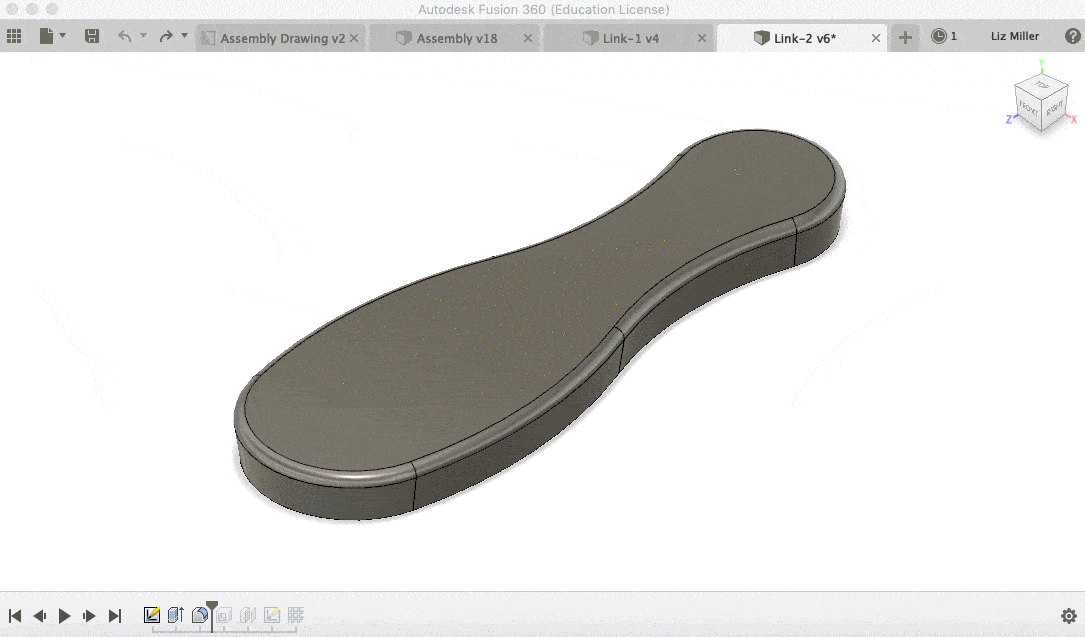Click the Liz Miller account name
This screenshot has height=637, width=1085.
click(1013, 36)
